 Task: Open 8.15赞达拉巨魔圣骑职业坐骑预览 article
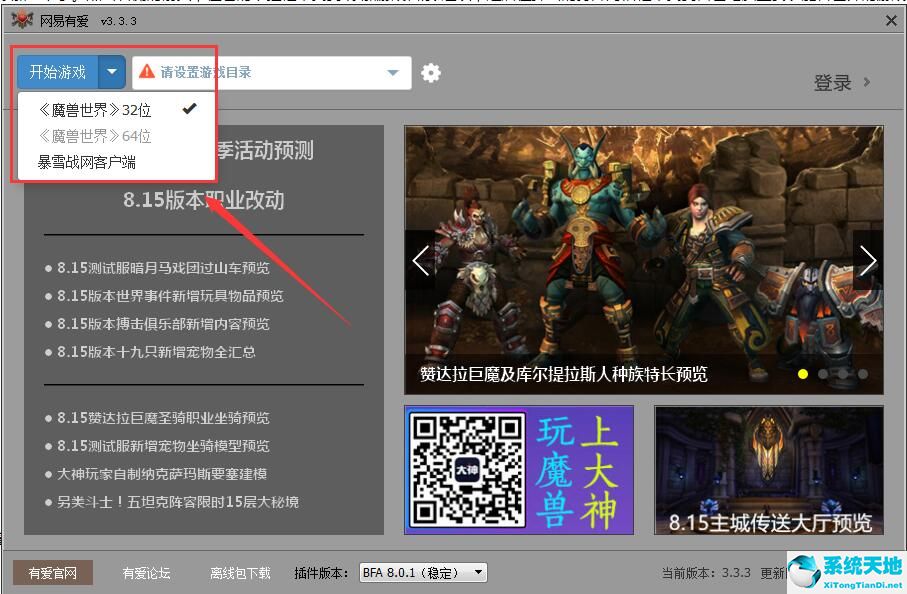point(163,418)
